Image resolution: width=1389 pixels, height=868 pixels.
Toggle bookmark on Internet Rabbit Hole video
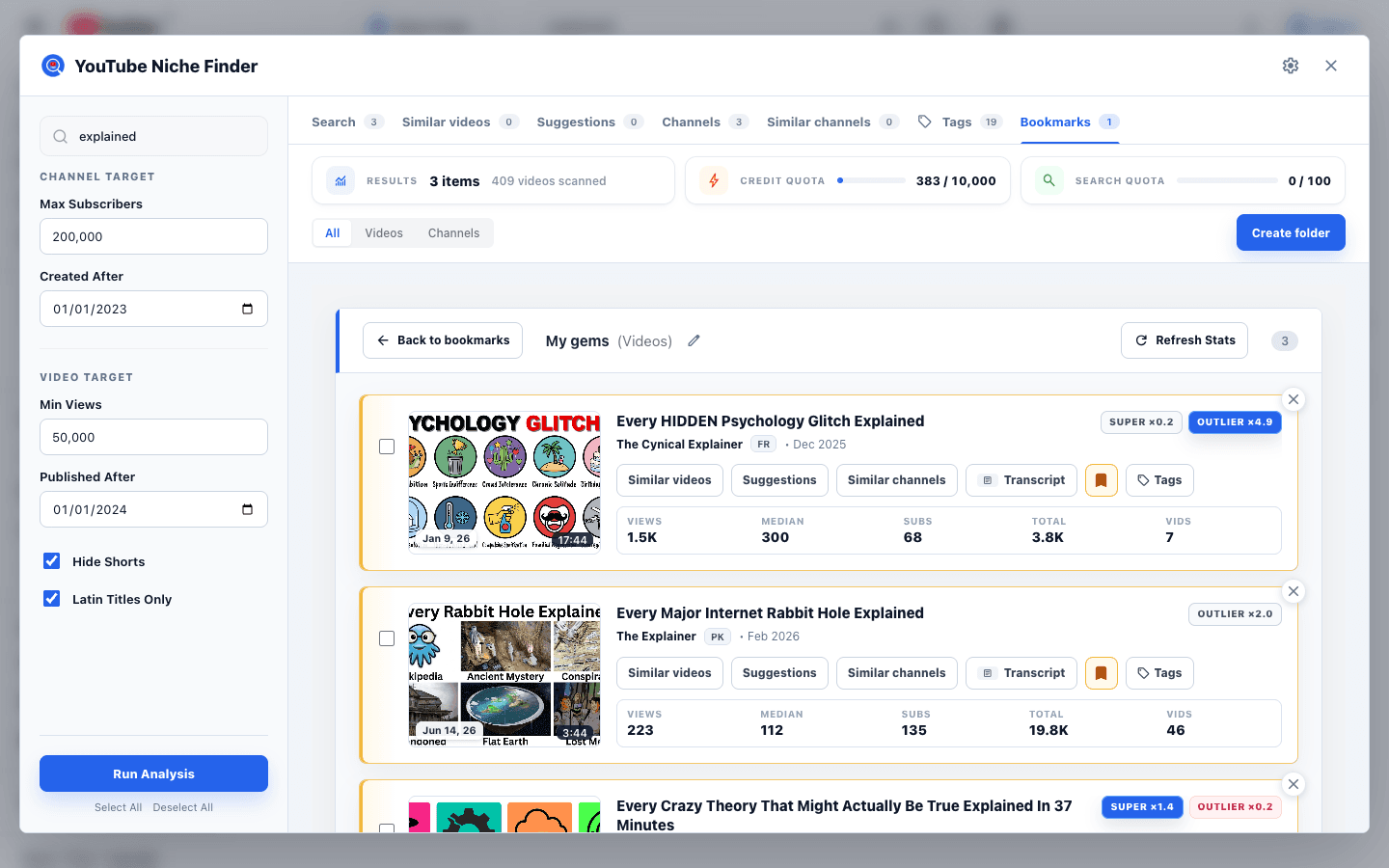coord(1102,673)
